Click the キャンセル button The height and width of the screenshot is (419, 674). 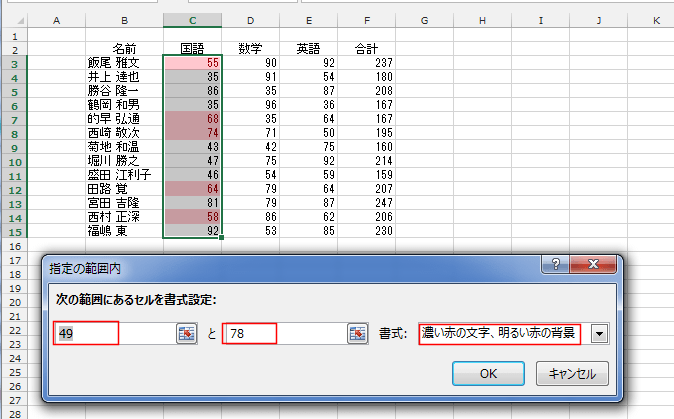pos(572,373)
